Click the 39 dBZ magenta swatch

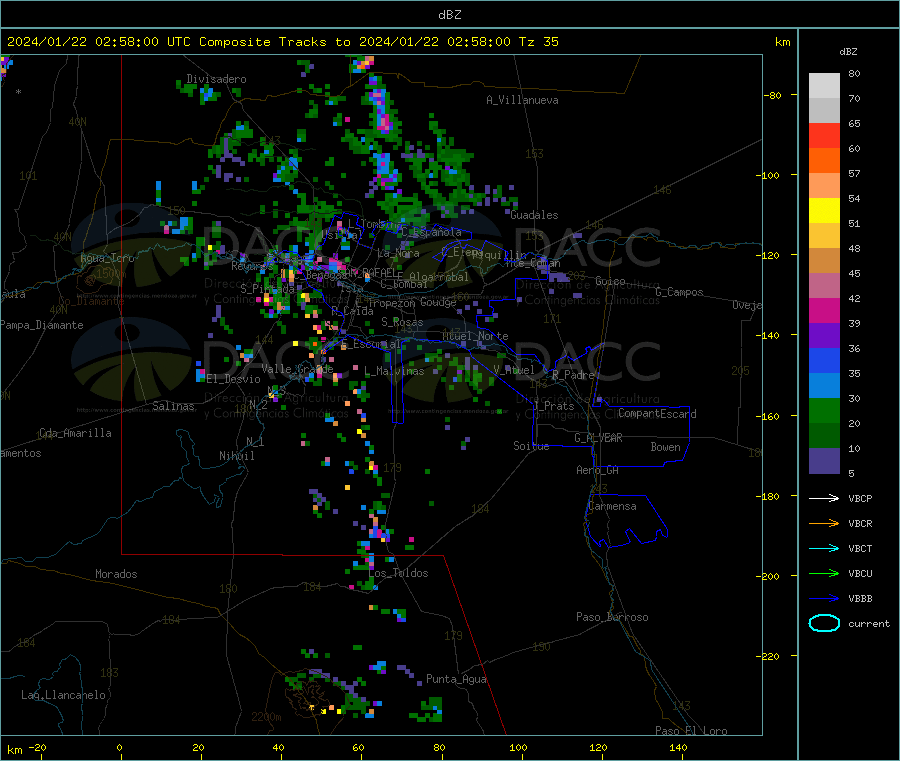(824, 310)
